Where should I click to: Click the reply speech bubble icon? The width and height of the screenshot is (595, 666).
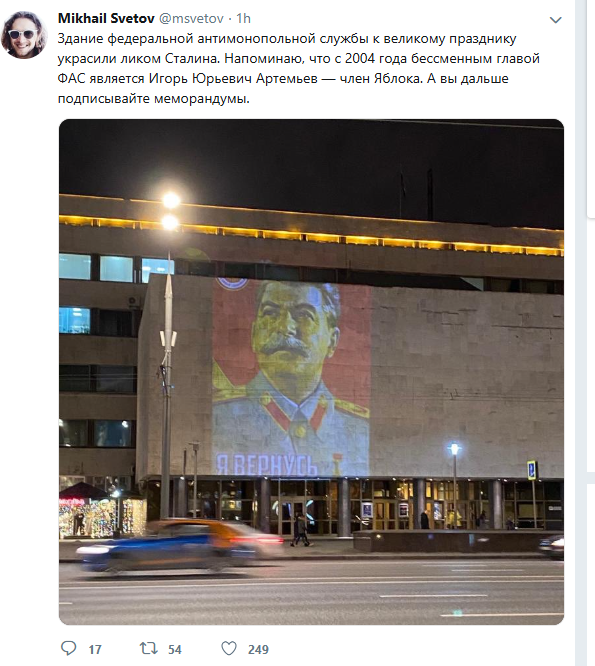tap(68, 648)
